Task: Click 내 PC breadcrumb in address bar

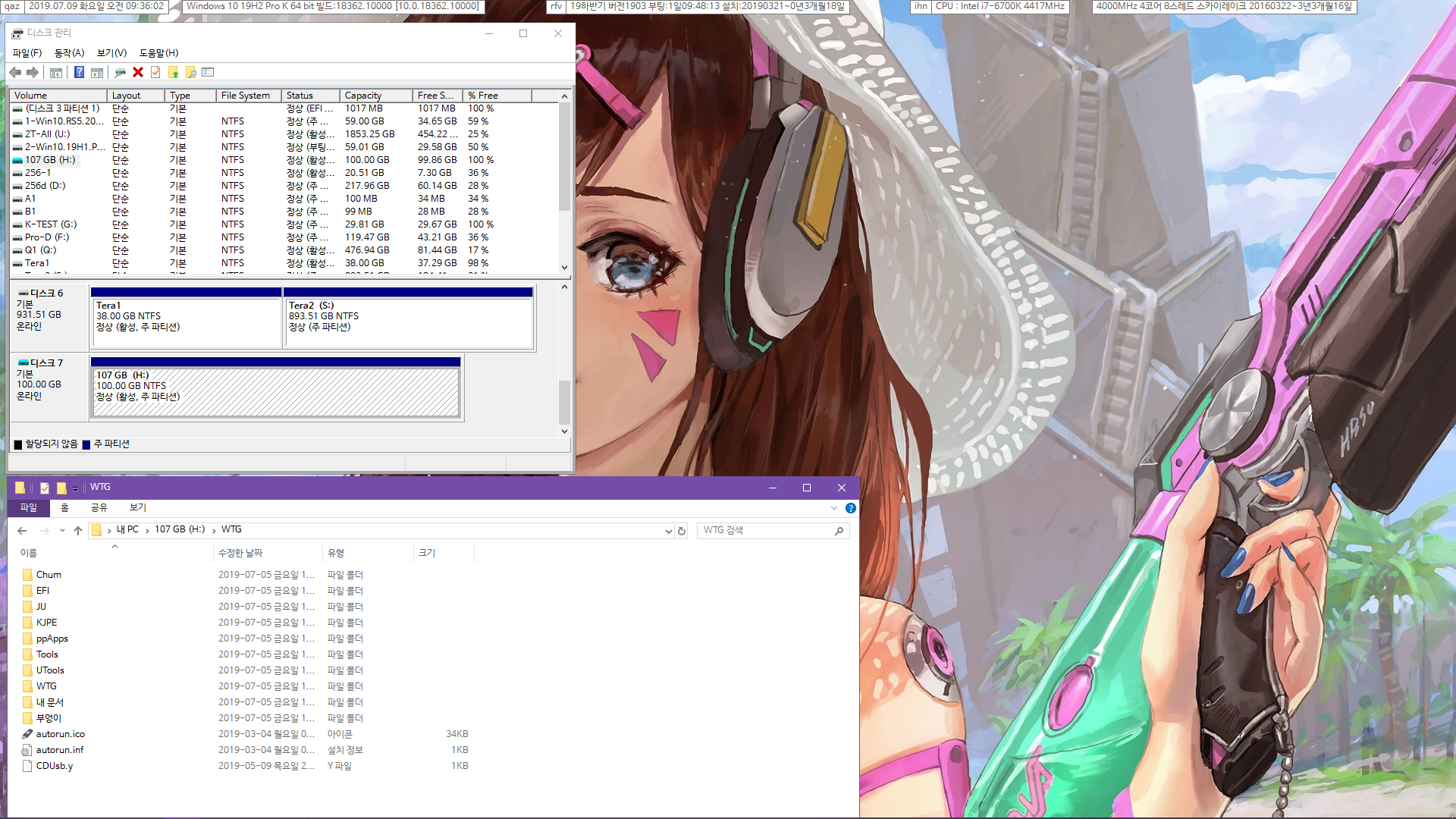Action: 127,530
